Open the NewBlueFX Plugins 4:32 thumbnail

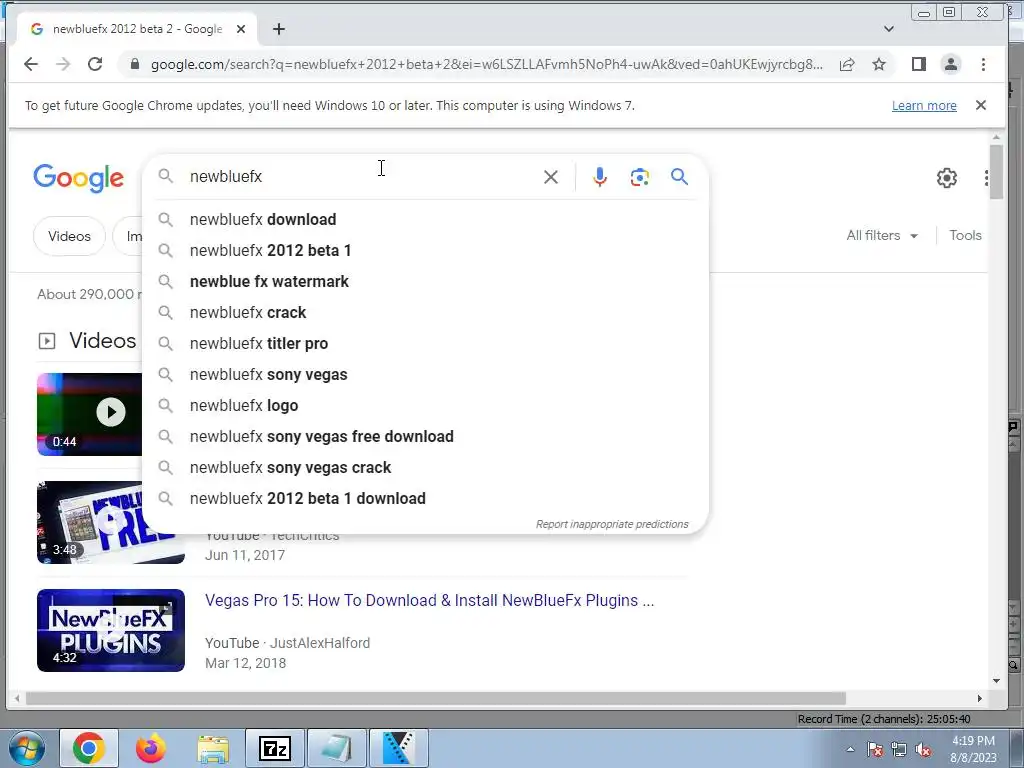point(111,630)
